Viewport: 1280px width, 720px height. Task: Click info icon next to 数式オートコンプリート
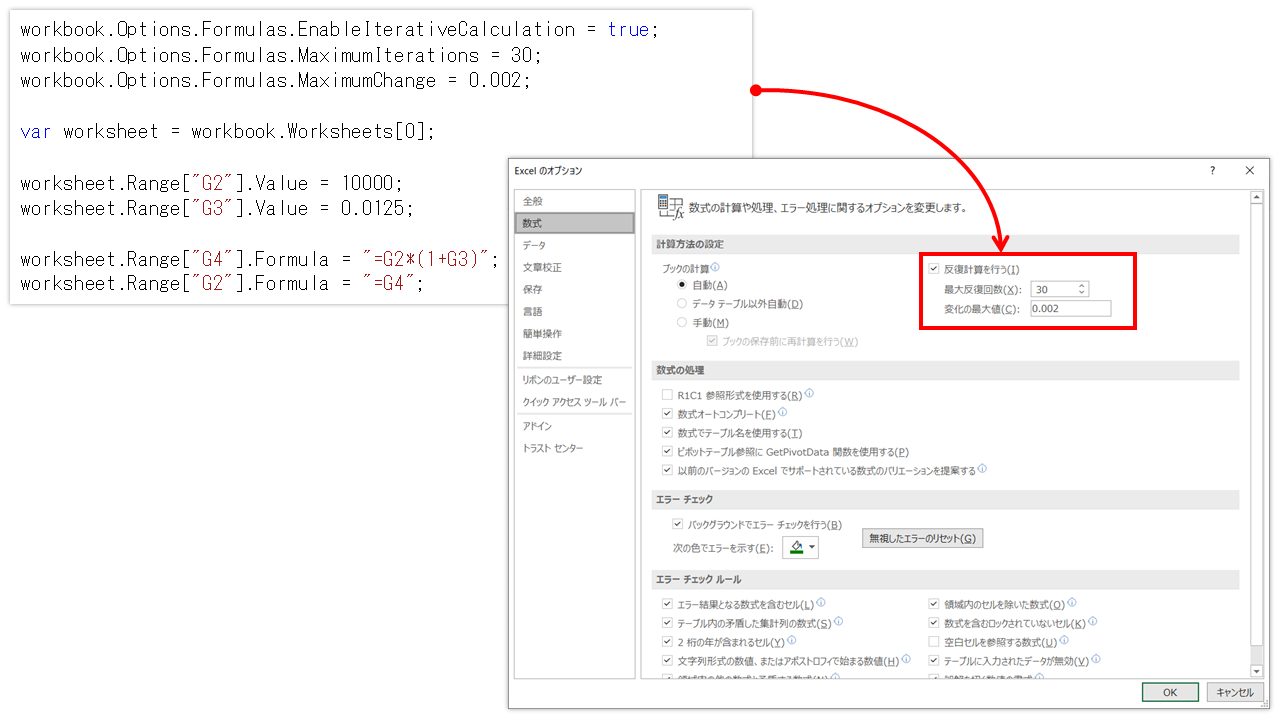click(x=782, y=412)
